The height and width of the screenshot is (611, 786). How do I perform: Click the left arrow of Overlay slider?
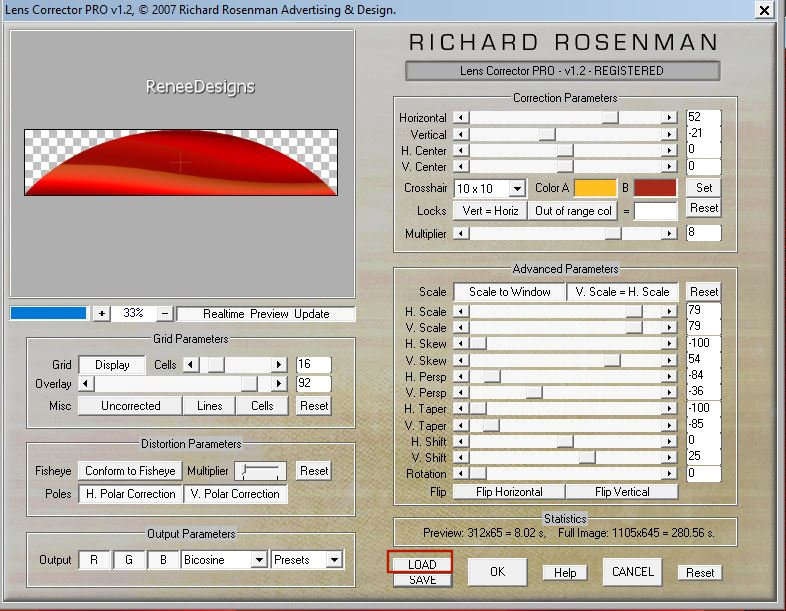click(86, 384)
